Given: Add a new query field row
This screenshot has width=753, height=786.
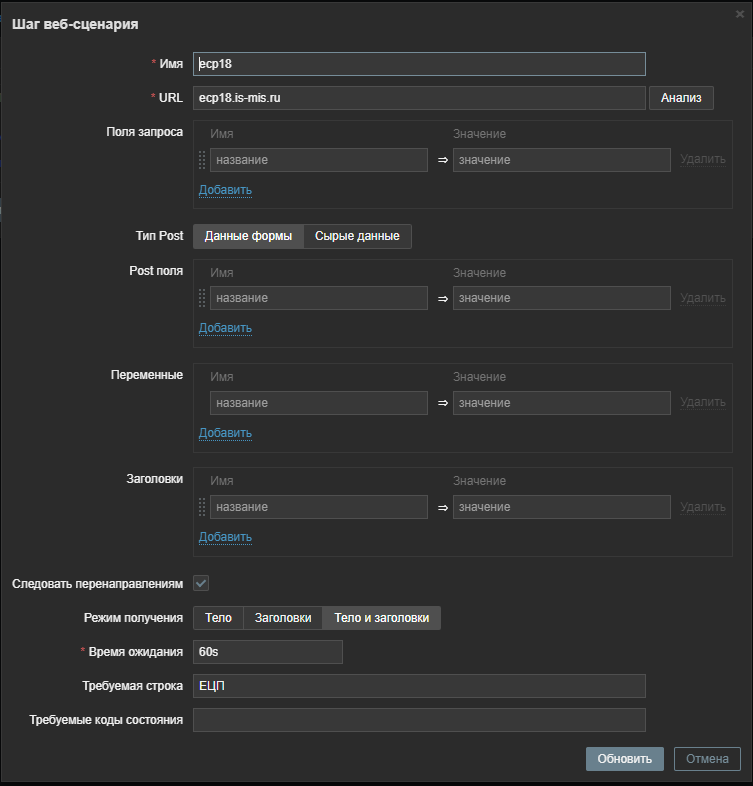Looking at the screenshot, I should coord(225,190).
